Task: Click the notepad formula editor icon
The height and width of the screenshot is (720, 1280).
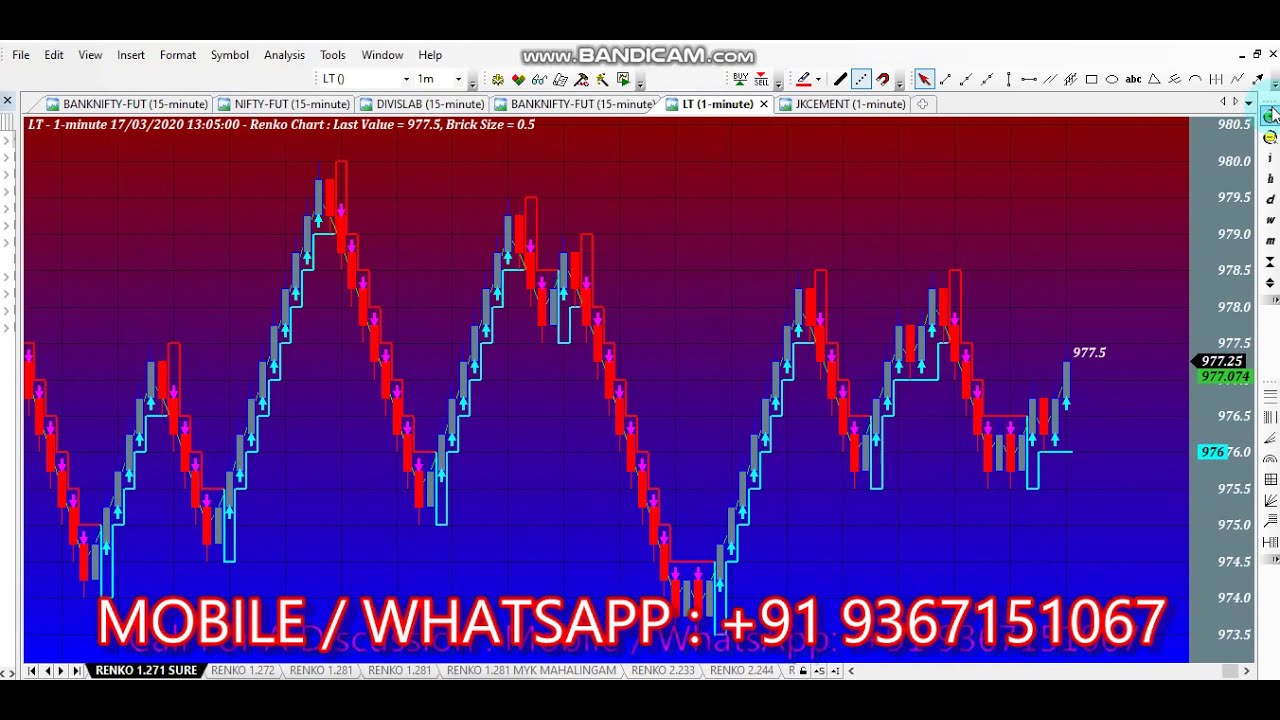Action: pos(560,79)
